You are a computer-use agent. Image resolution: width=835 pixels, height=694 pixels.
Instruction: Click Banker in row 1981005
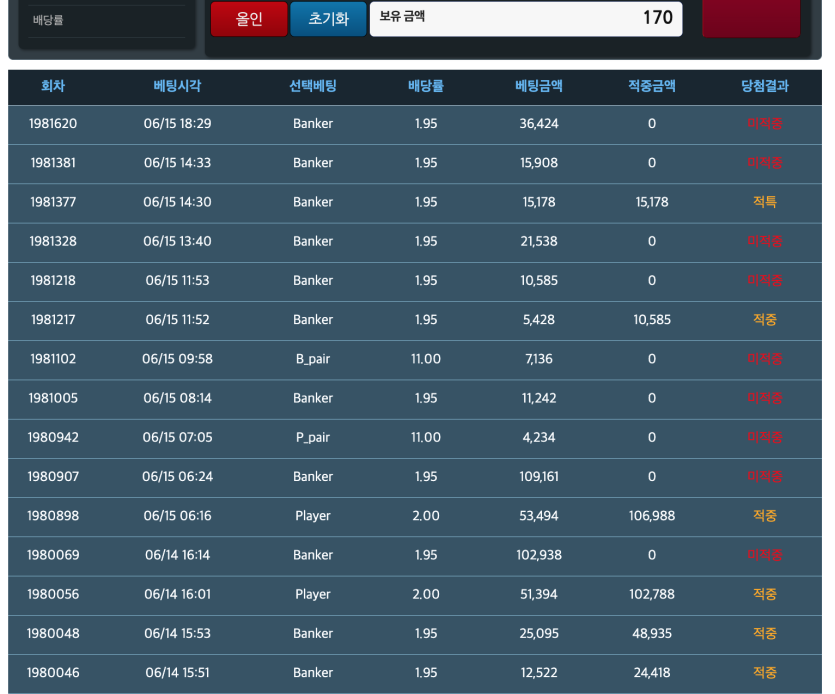pos(313,398)
